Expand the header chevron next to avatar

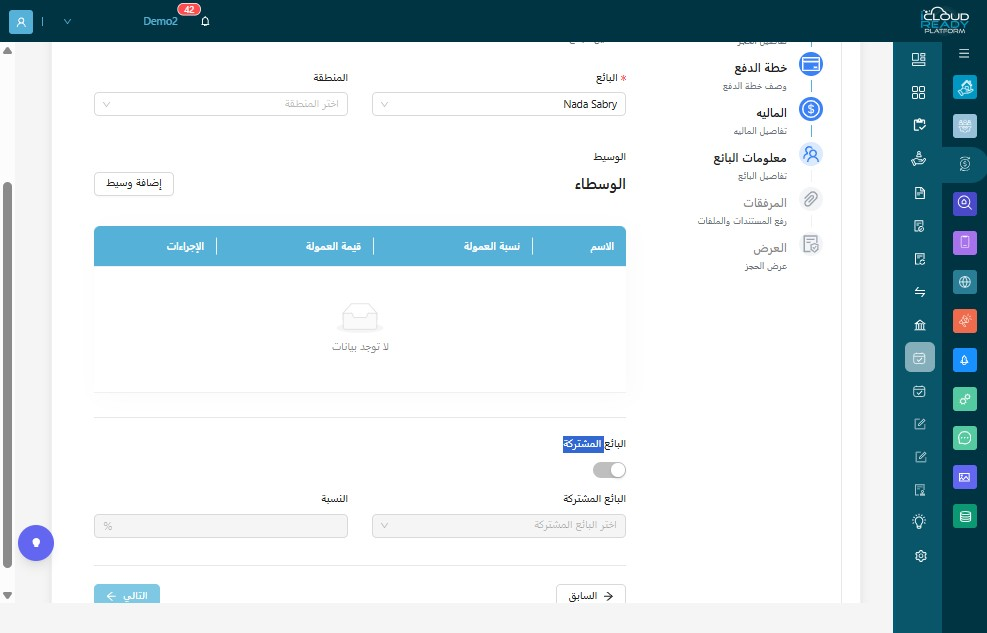click(x=67, y=21)
